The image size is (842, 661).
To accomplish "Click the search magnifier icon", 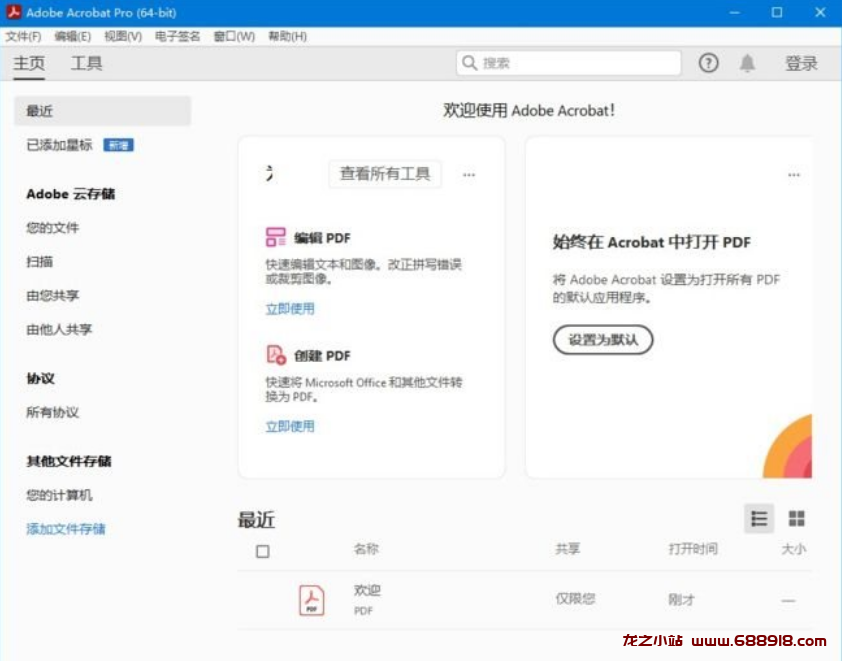I will [x=469, y=63].
